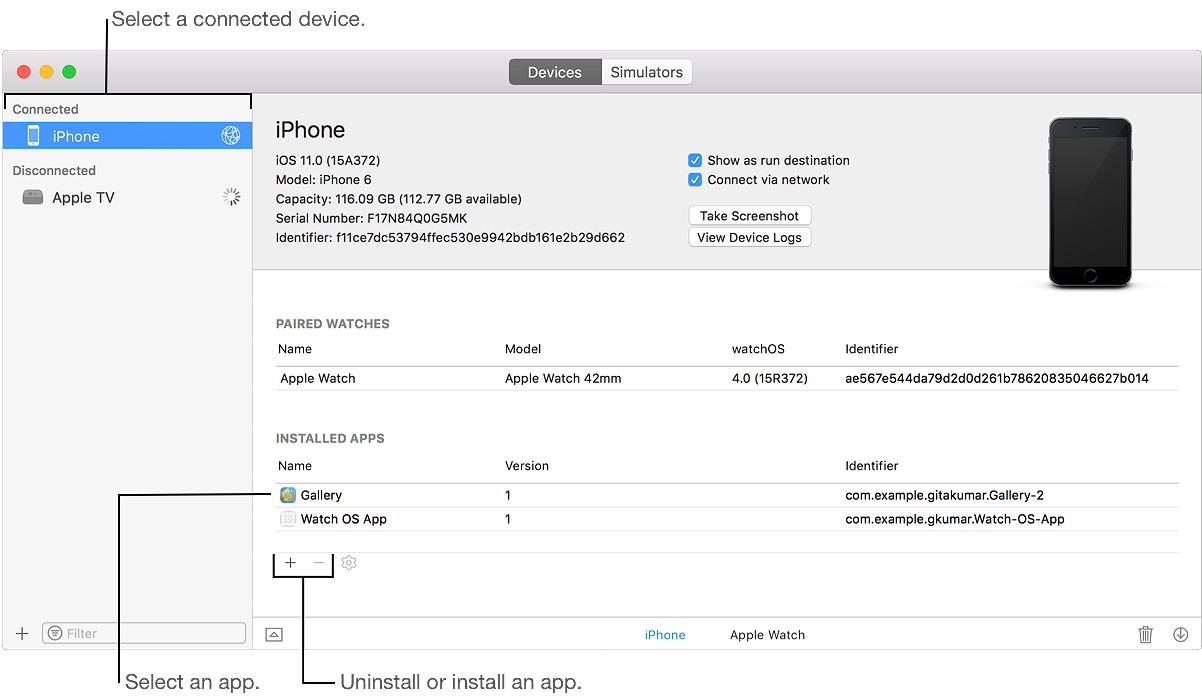The height and width of the screenshot is (700, 1202).
Task: Switch to the Simulators tab
Action: (647, 72)
